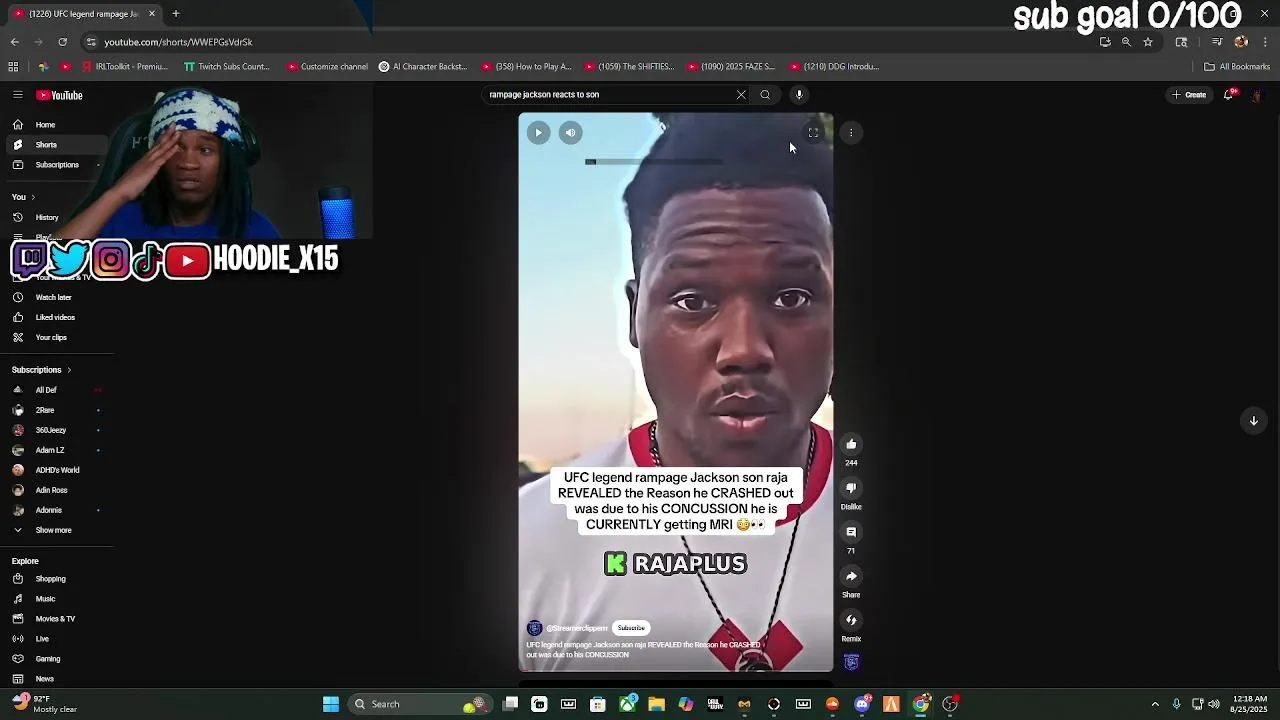Open the ADHD's World channel
The height and width of the screenshot is (720, 1280).
55,470
